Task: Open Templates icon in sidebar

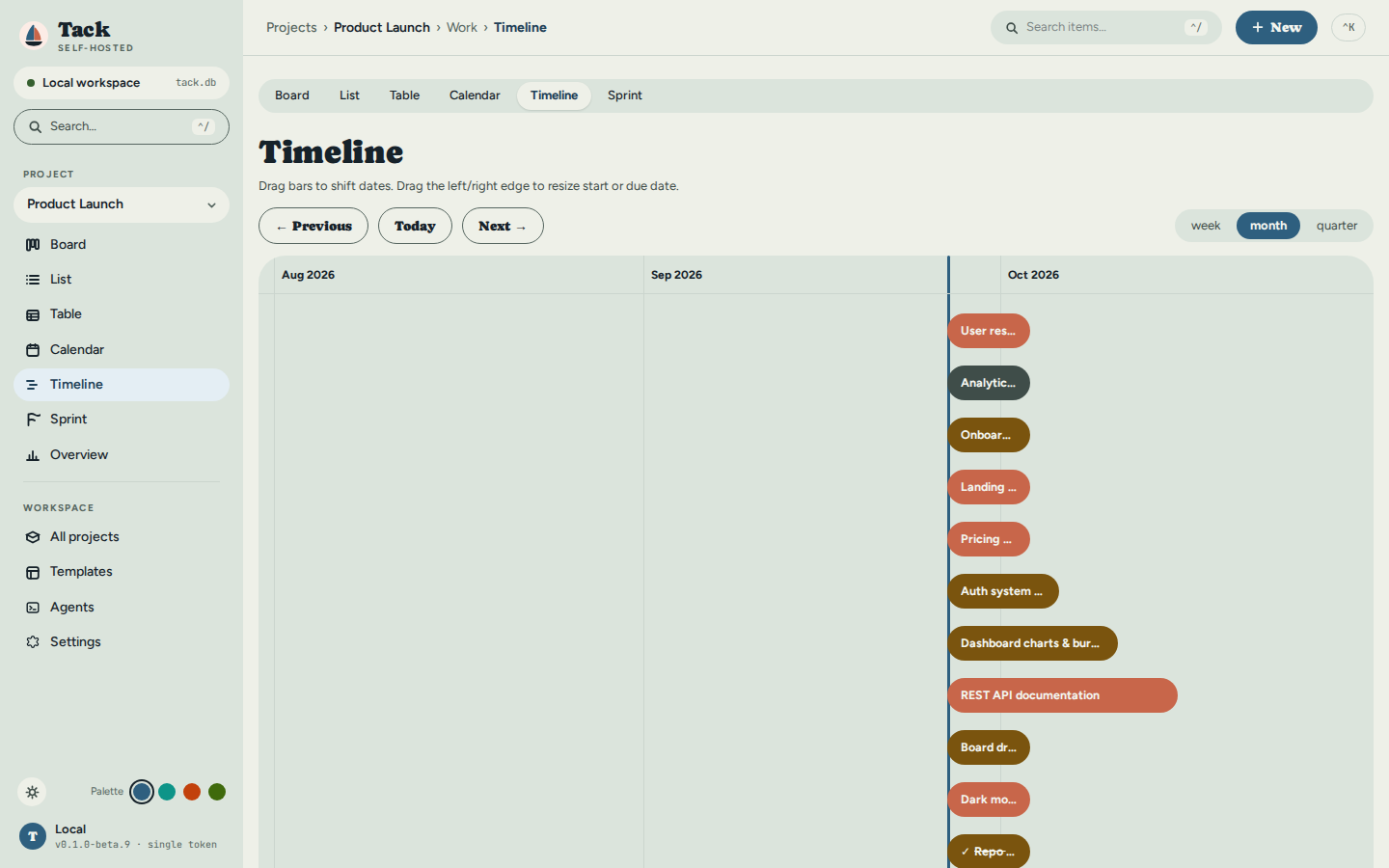Action: [33, 572]
